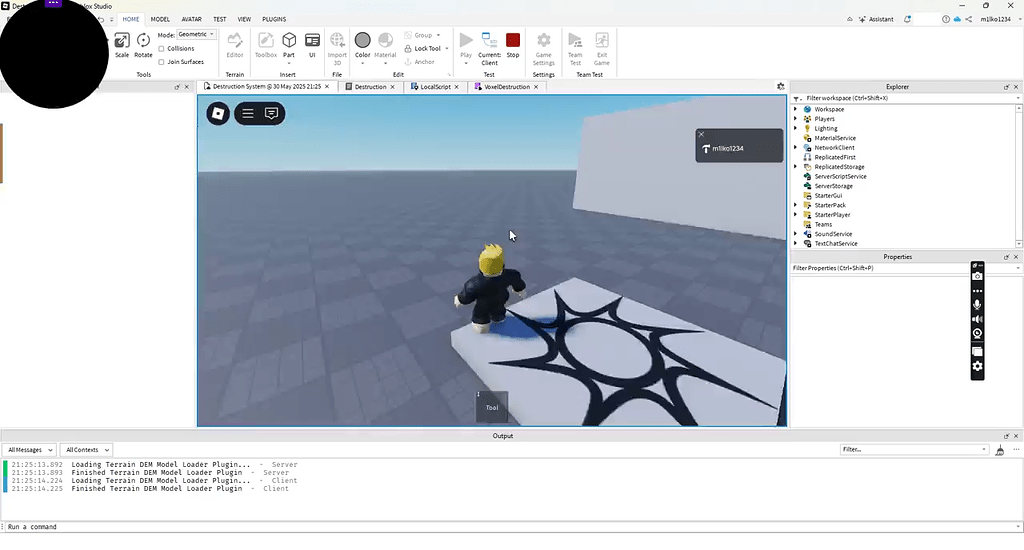Click the Play test button
Image resolution: width=1024 pixels, height=550 pixels.
click(x=466, y=45)
